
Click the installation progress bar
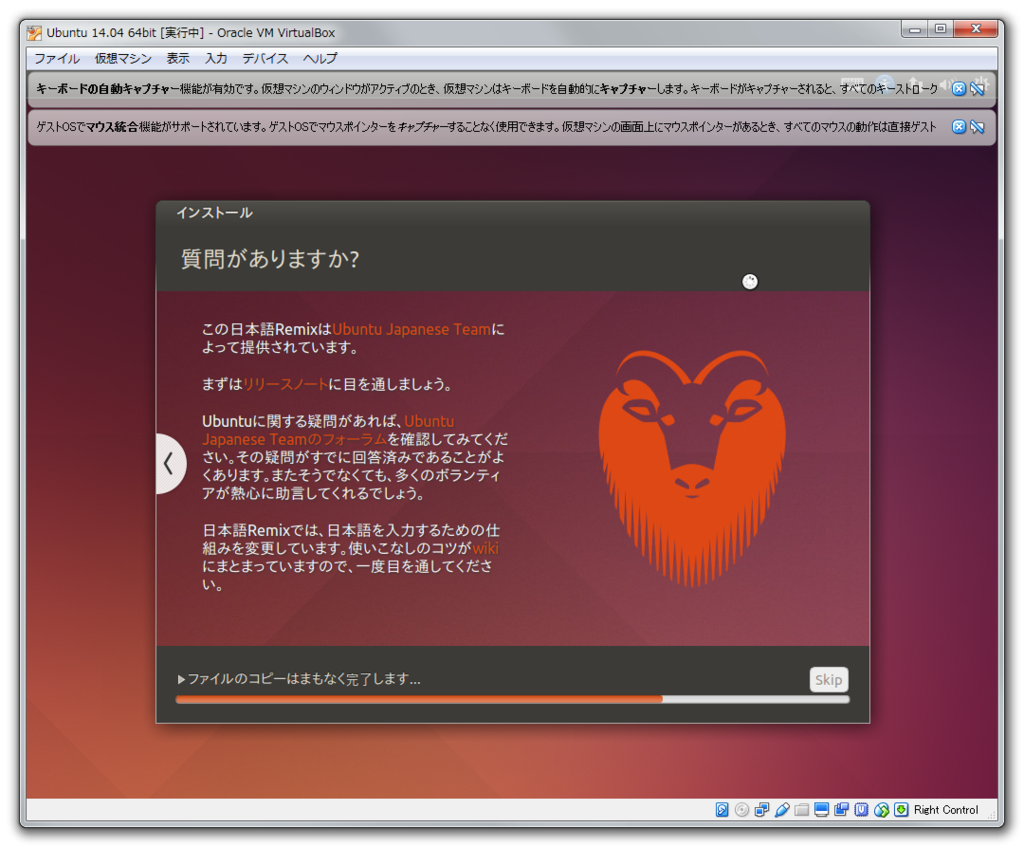[x=513, y=699]
